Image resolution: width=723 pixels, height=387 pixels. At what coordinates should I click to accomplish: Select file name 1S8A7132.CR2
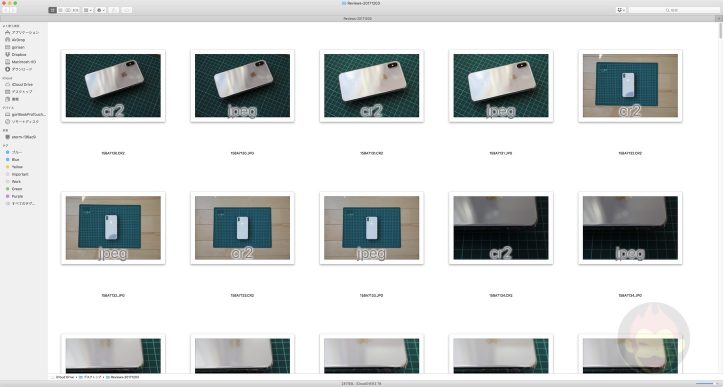click(630, 153)
